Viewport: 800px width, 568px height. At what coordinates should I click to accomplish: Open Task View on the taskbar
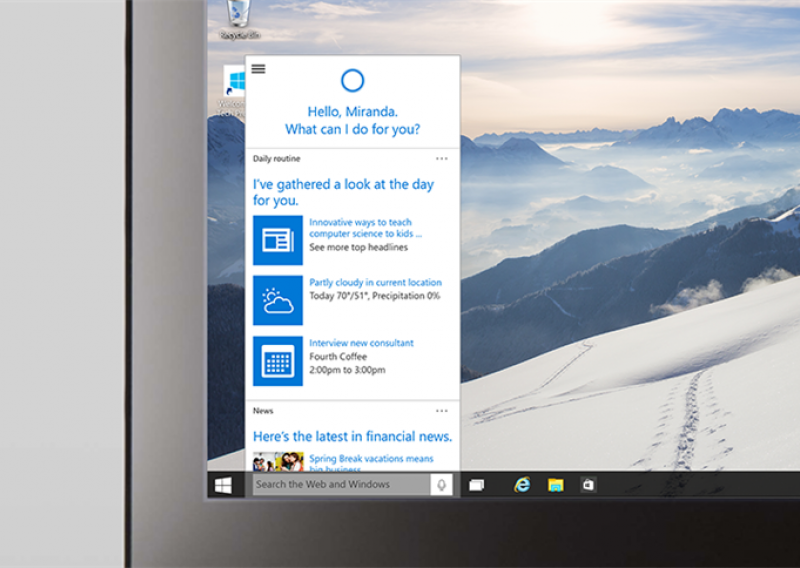click(477, 485)
